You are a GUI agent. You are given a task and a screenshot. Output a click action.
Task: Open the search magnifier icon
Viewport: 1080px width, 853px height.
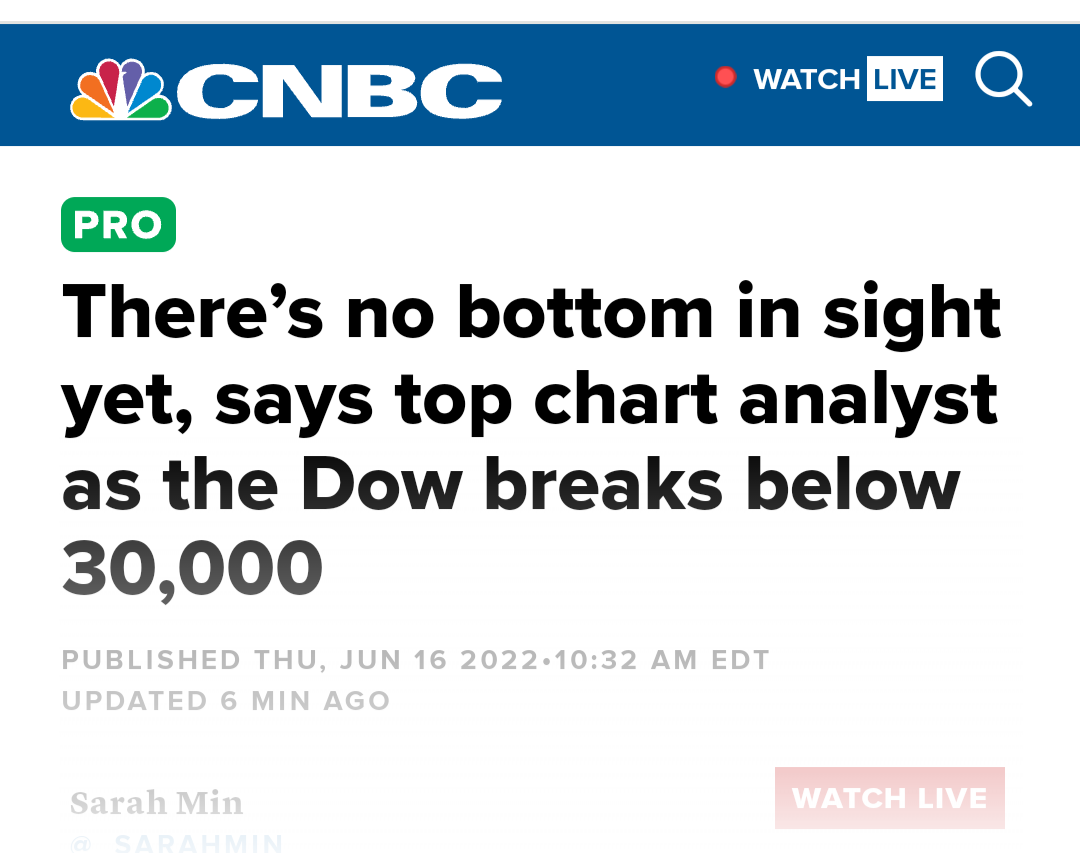click(x=1004, y=79)
